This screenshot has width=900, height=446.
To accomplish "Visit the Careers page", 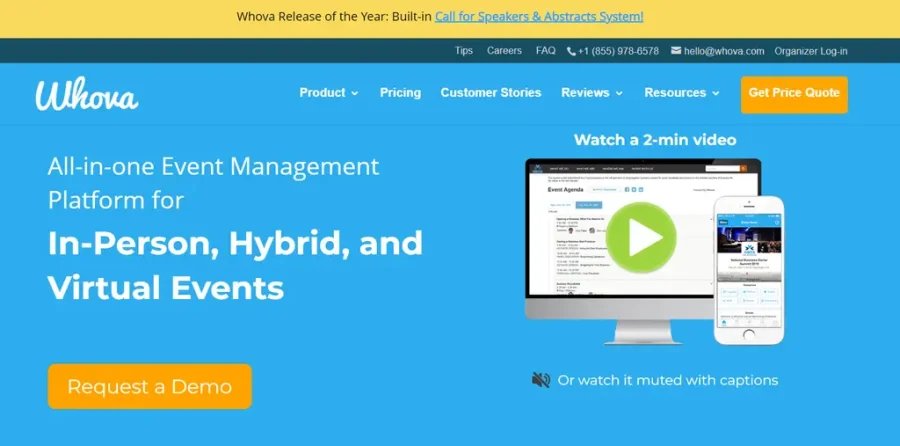I will (504, 51).
